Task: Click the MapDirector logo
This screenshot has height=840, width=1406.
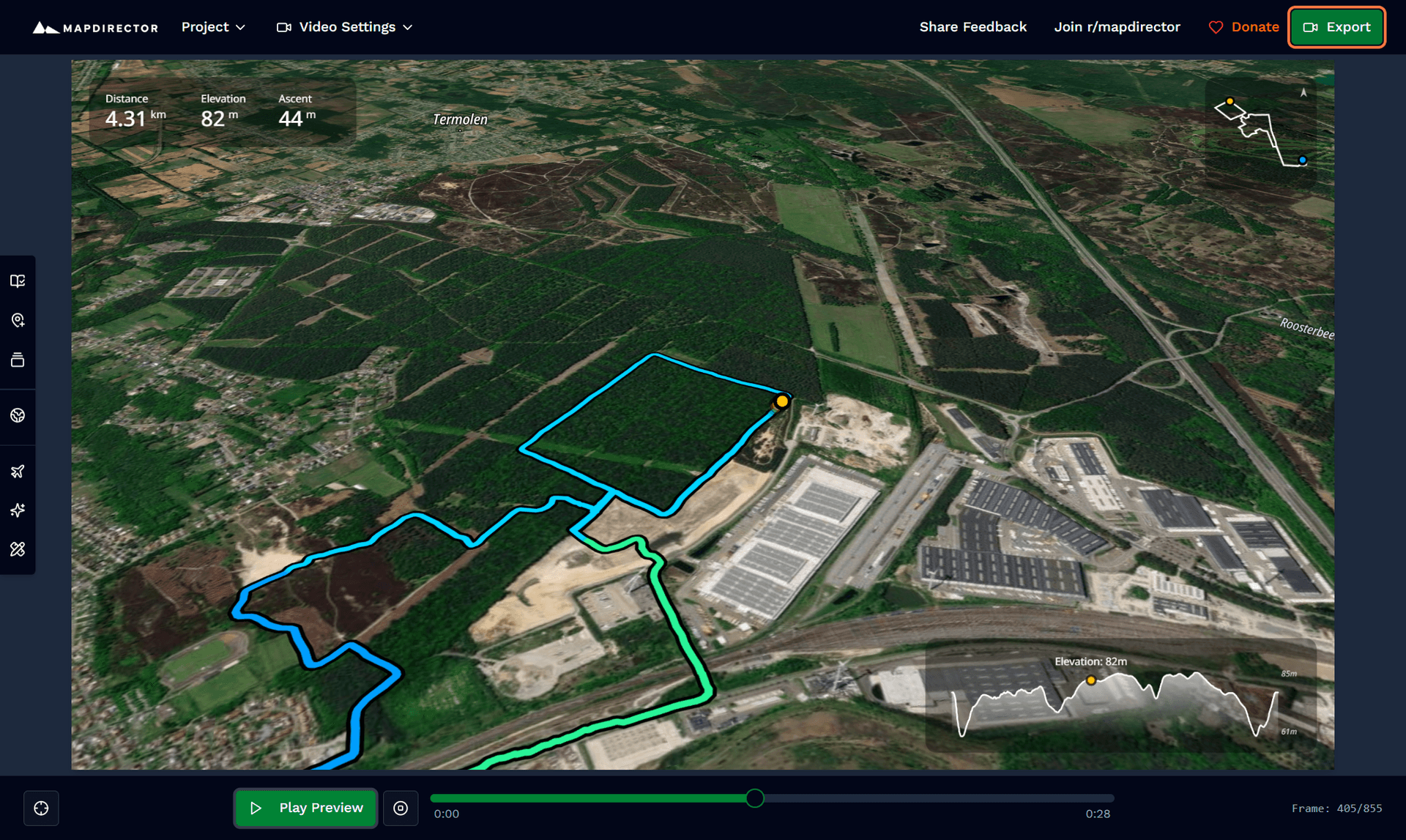Action: tap(94, 27)
